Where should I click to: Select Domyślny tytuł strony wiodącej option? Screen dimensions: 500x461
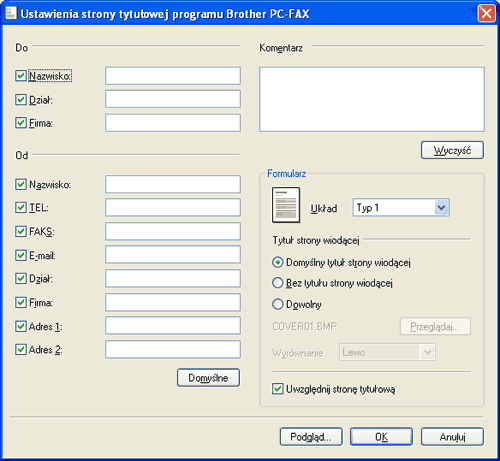point(277,262)
